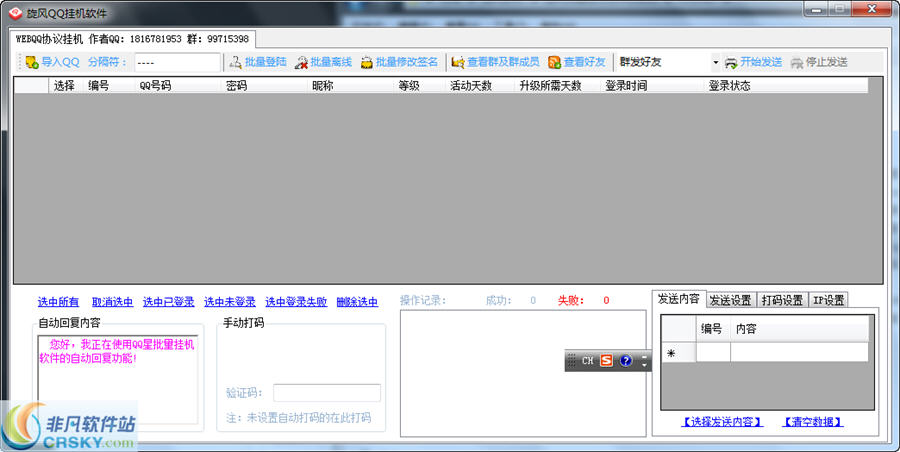Click the 验证码 captcha input field
The width and height of the screenshot is (900, 452).
coord(327,393)
